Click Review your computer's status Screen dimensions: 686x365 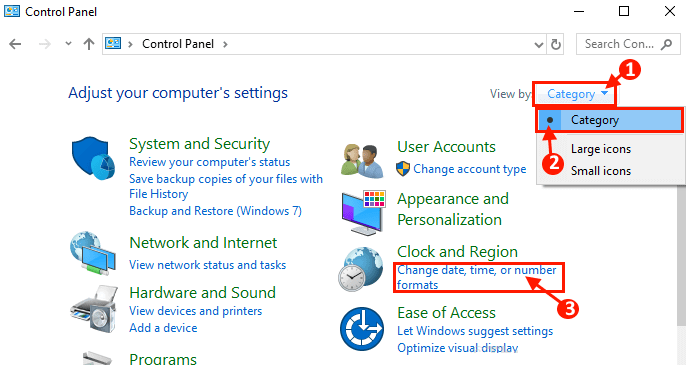coord(210,162)
